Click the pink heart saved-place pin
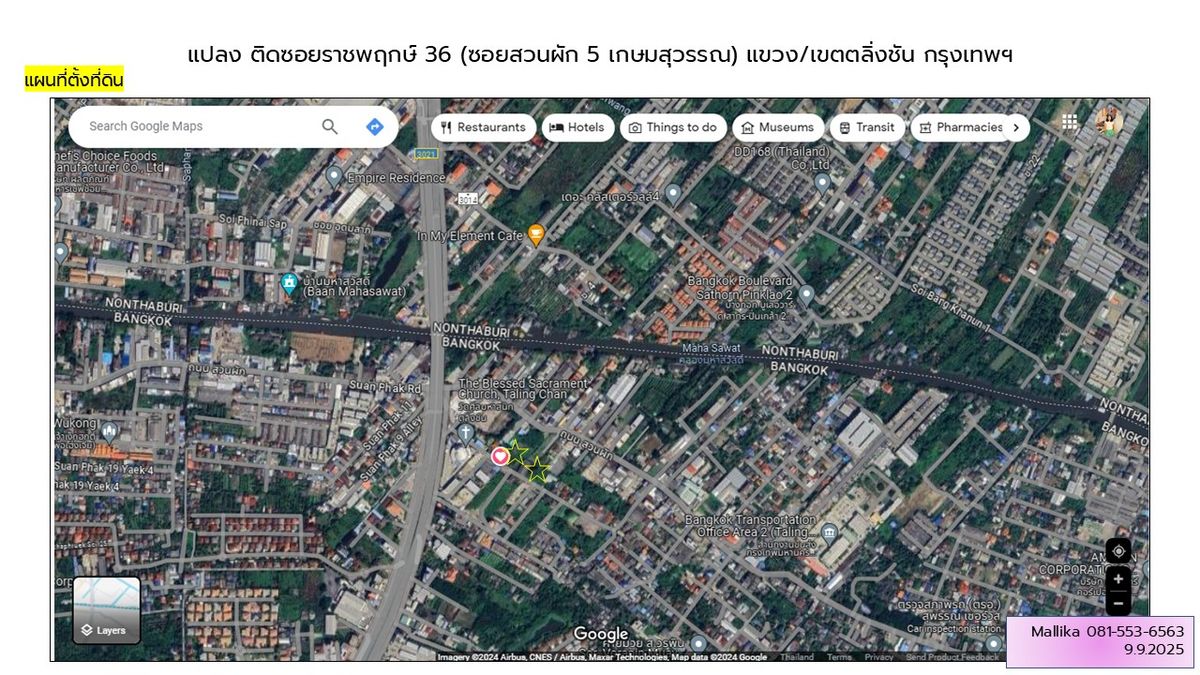 [x=500, y=456]
